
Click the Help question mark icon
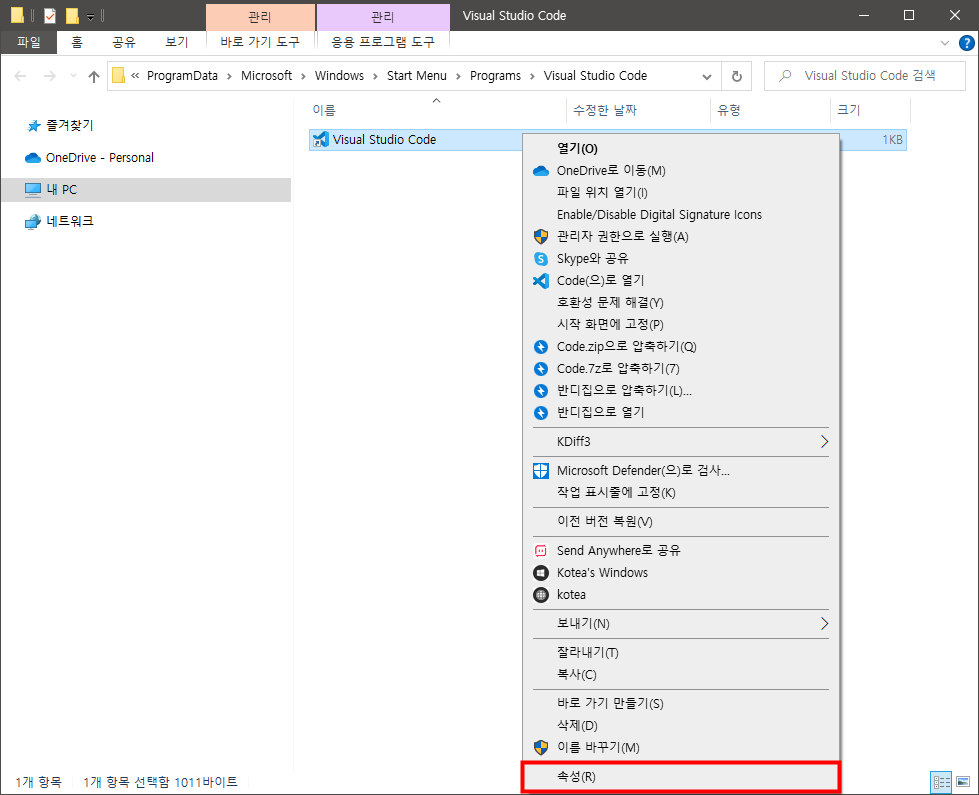[x=967, y=43]
